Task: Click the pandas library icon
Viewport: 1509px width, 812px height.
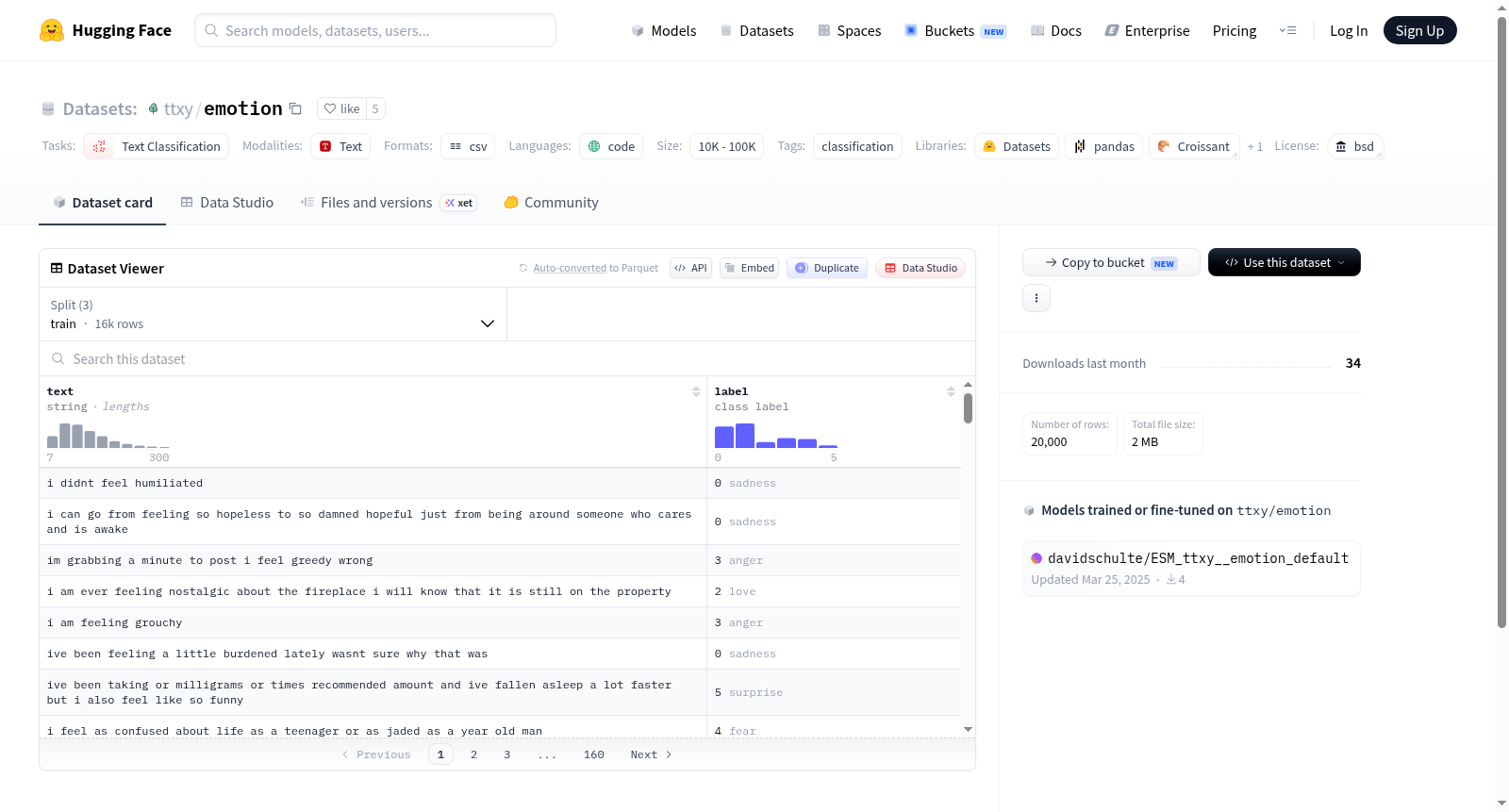Action: pyautogui.click(x=1080, y=146)
